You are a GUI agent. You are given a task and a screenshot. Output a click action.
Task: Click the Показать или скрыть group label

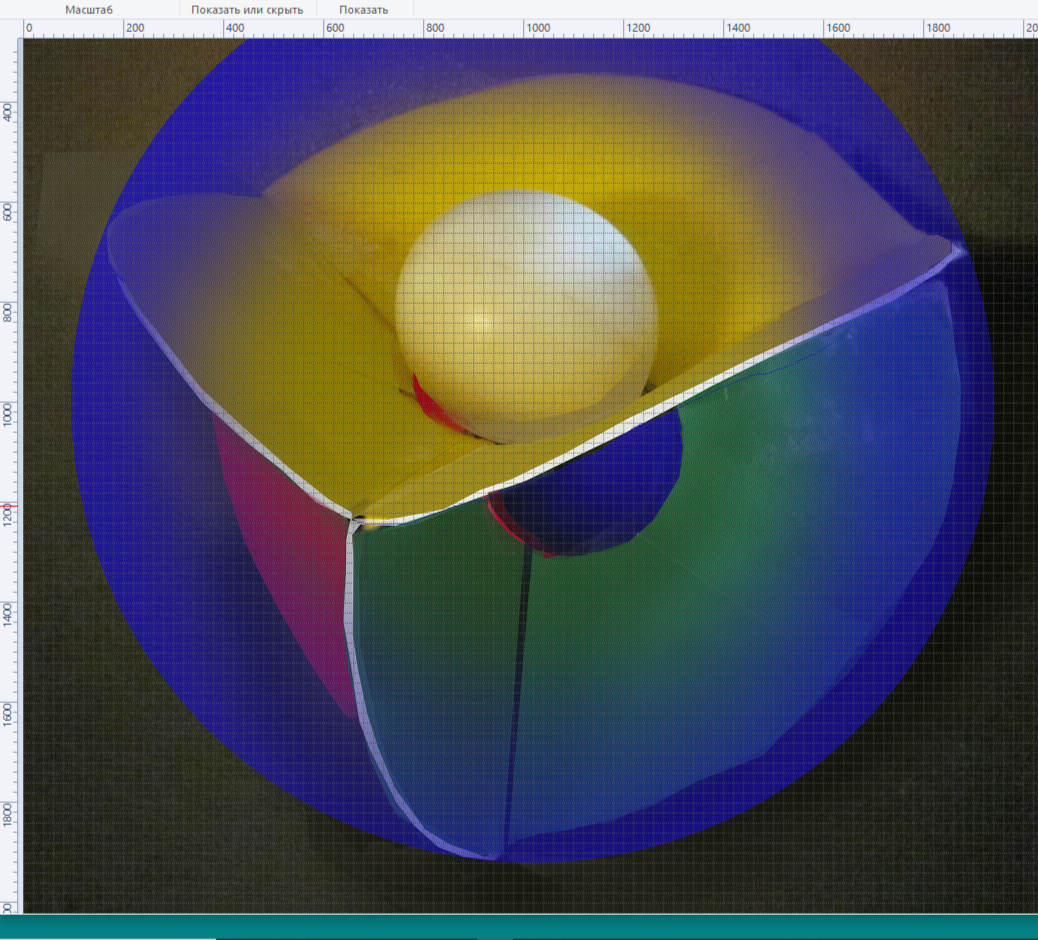point(247,10)
